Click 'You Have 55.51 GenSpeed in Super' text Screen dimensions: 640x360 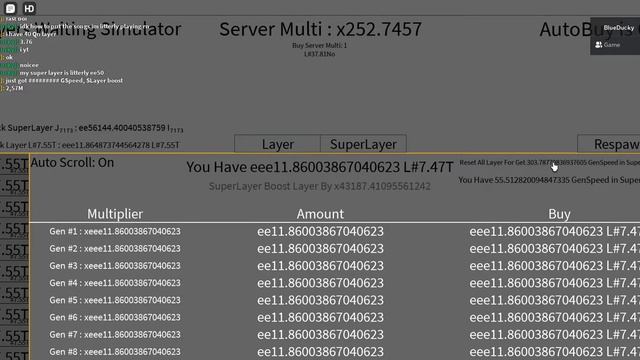tap(549, 180)
